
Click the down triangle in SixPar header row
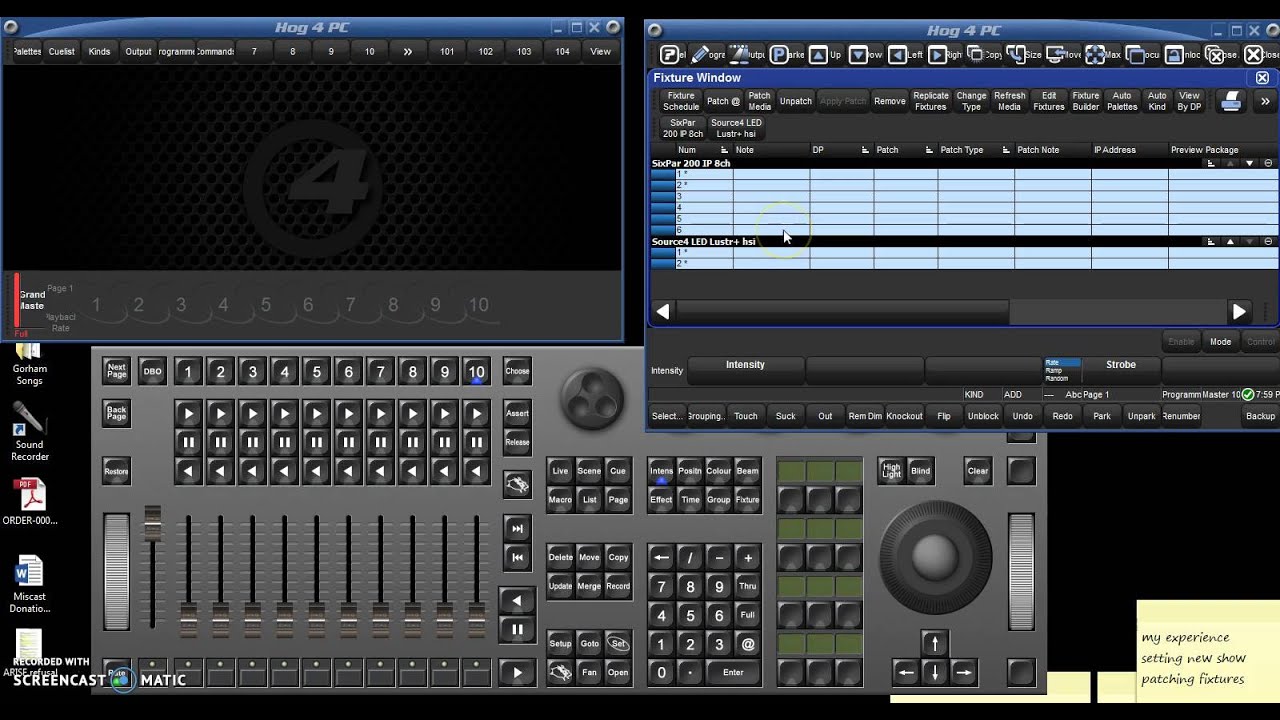pos(1249,163)
